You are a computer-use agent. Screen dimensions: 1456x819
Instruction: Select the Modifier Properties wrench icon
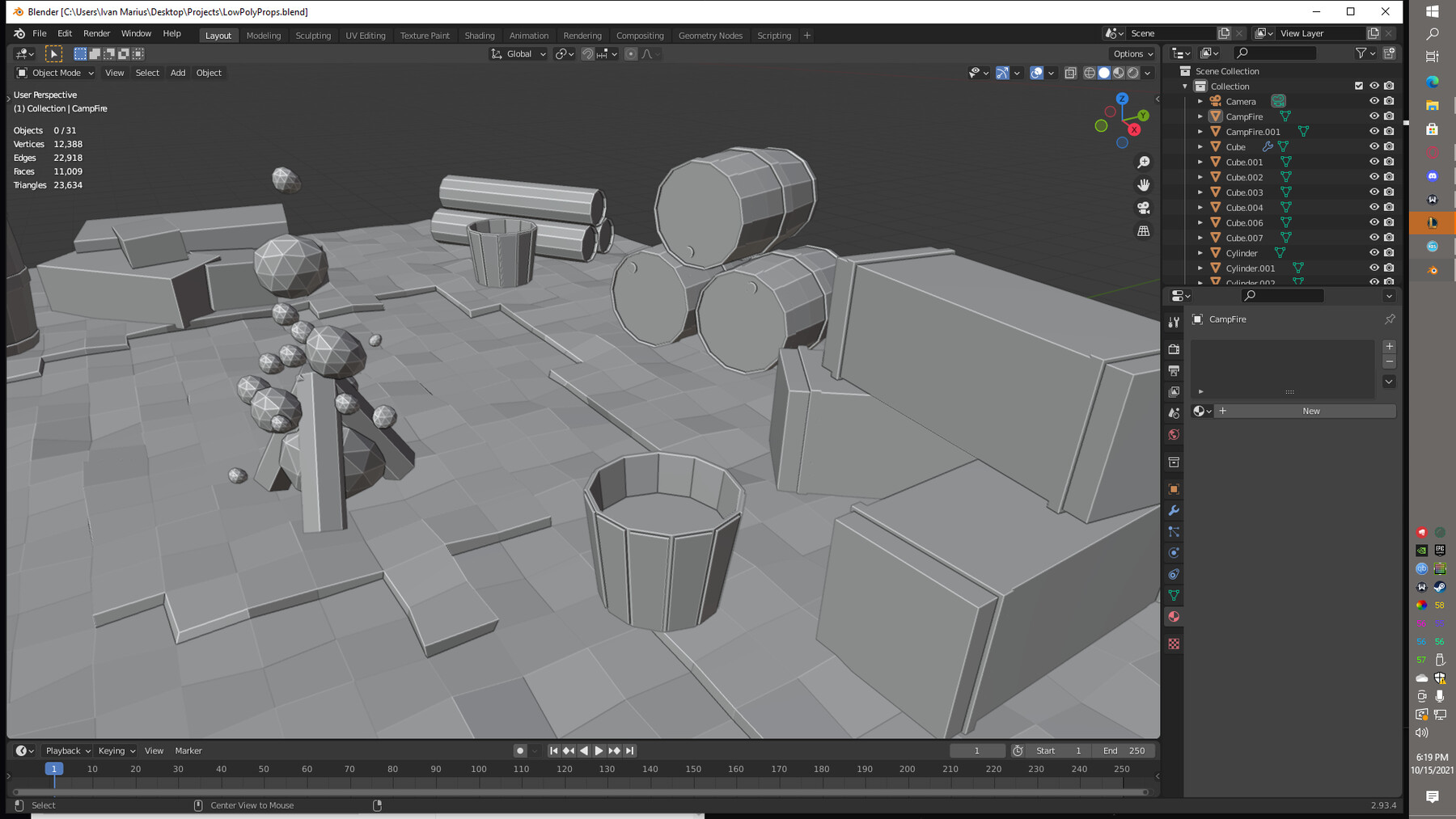pyautogui.click(x=1174, y=509)
